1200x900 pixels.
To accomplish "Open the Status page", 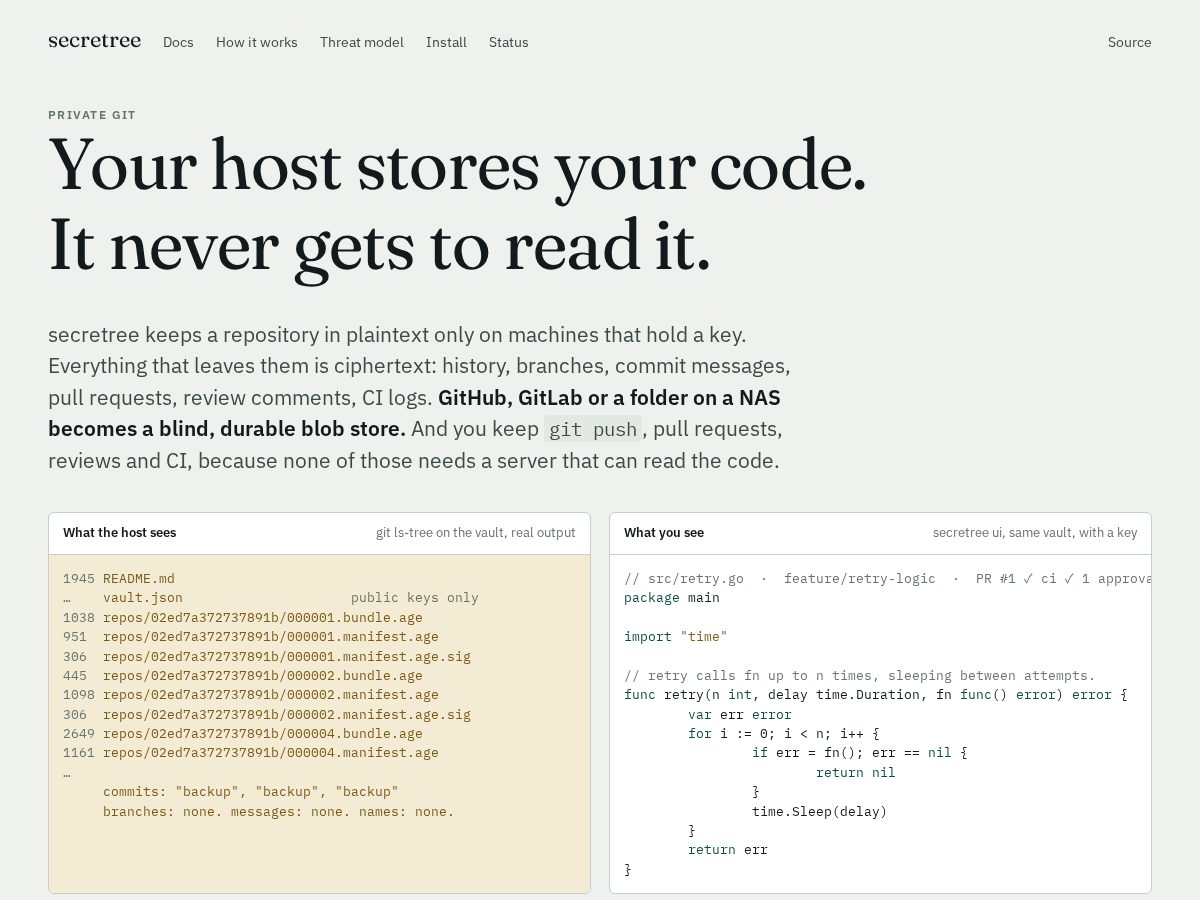I will [x=509, y=42].
